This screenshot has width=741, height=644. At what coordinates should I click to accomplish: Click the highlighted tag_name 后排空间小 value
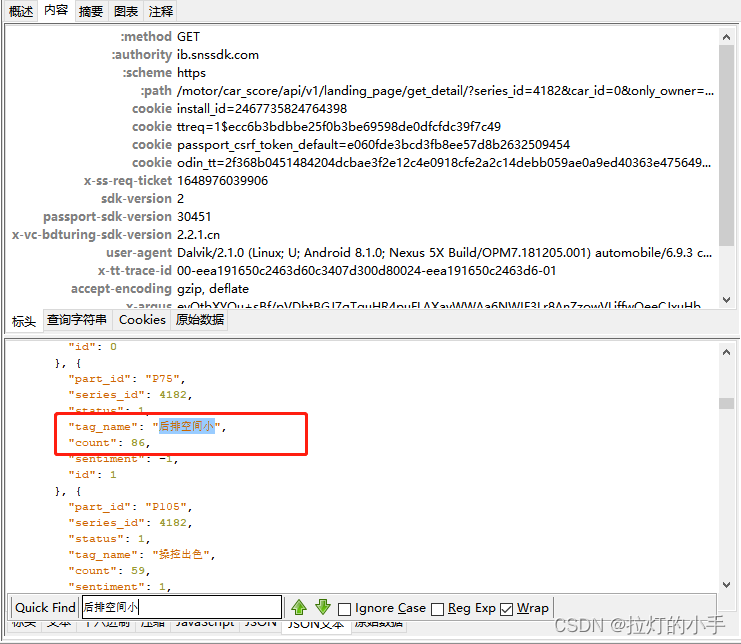coord(187,426)
